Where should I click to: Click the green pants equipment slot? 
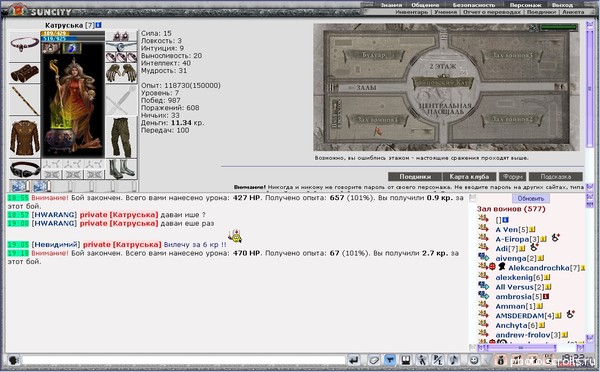[121, 138]
